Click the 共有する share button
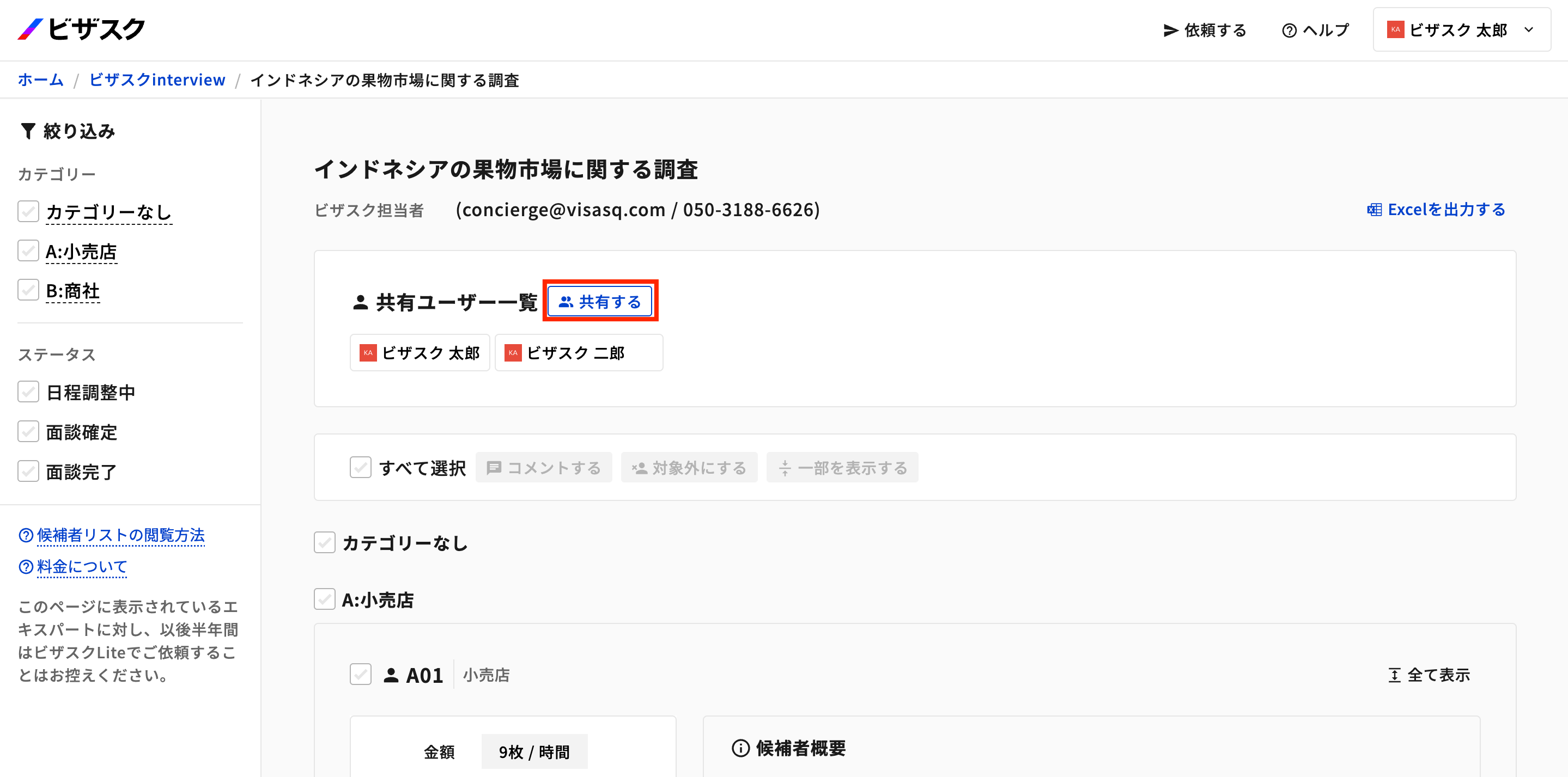Screen dimensions: 1568x777 click(x=600, y=301)
